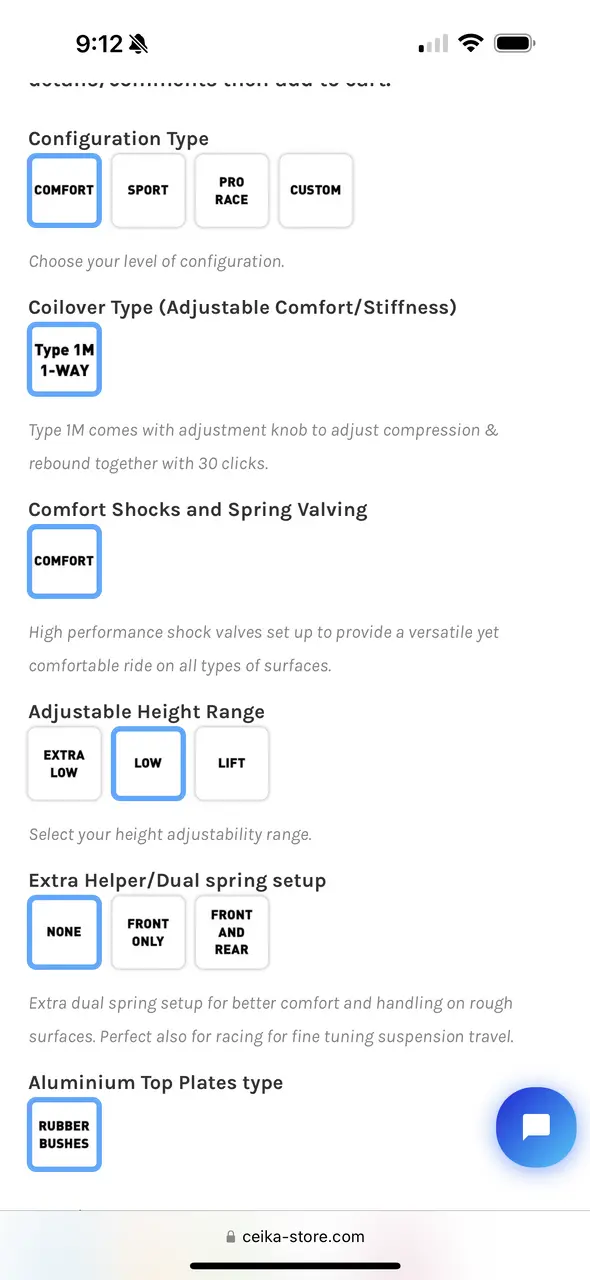The image size is (590, 1280).
Task: Tap the lock icon in address bar
Action: tap(231, 1237)
